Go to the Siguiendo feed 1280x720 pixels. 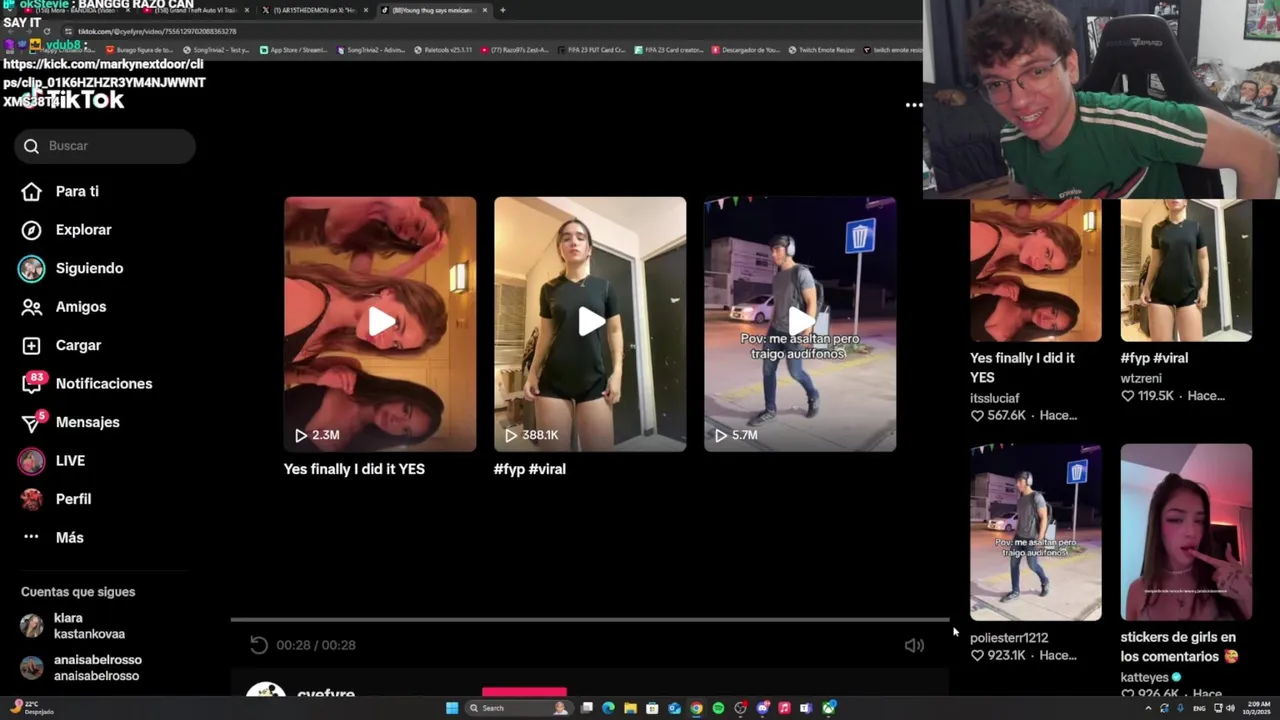[72, 268]
